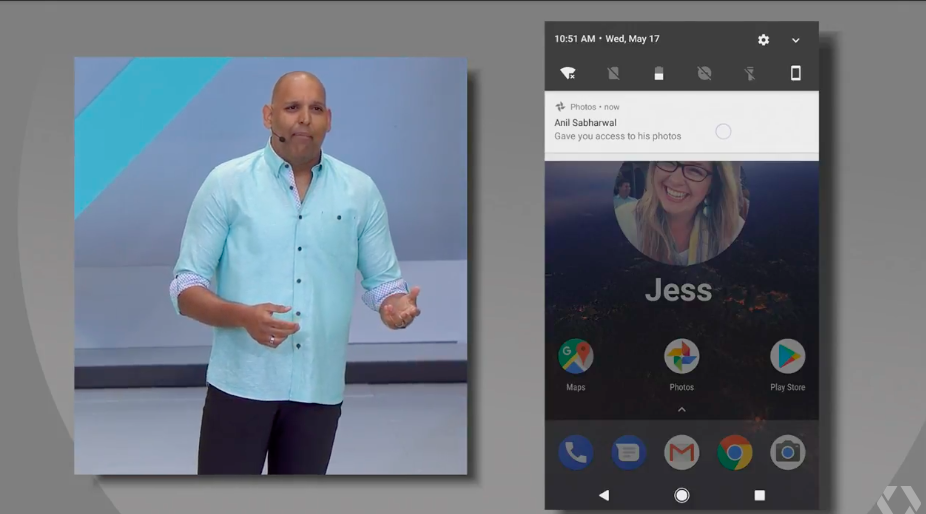
Task: Tap the Android home navigation button
Action: (x=682, y=495)
